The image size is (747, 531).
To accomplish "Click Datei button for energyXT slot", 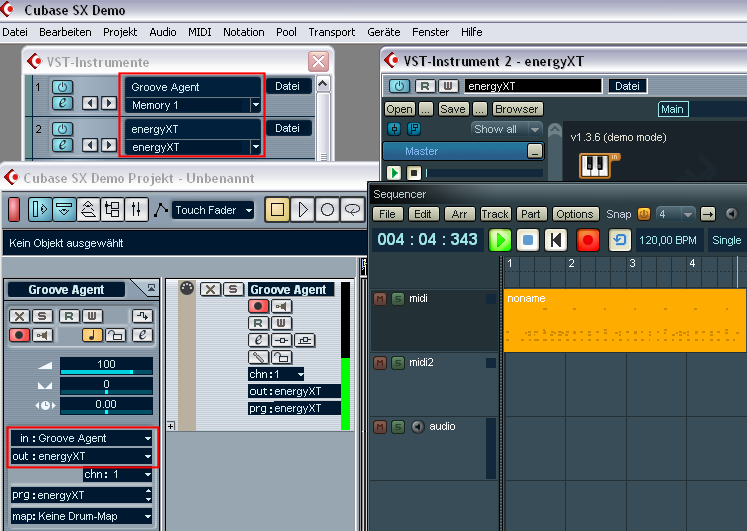I will [x=288, y=128].
